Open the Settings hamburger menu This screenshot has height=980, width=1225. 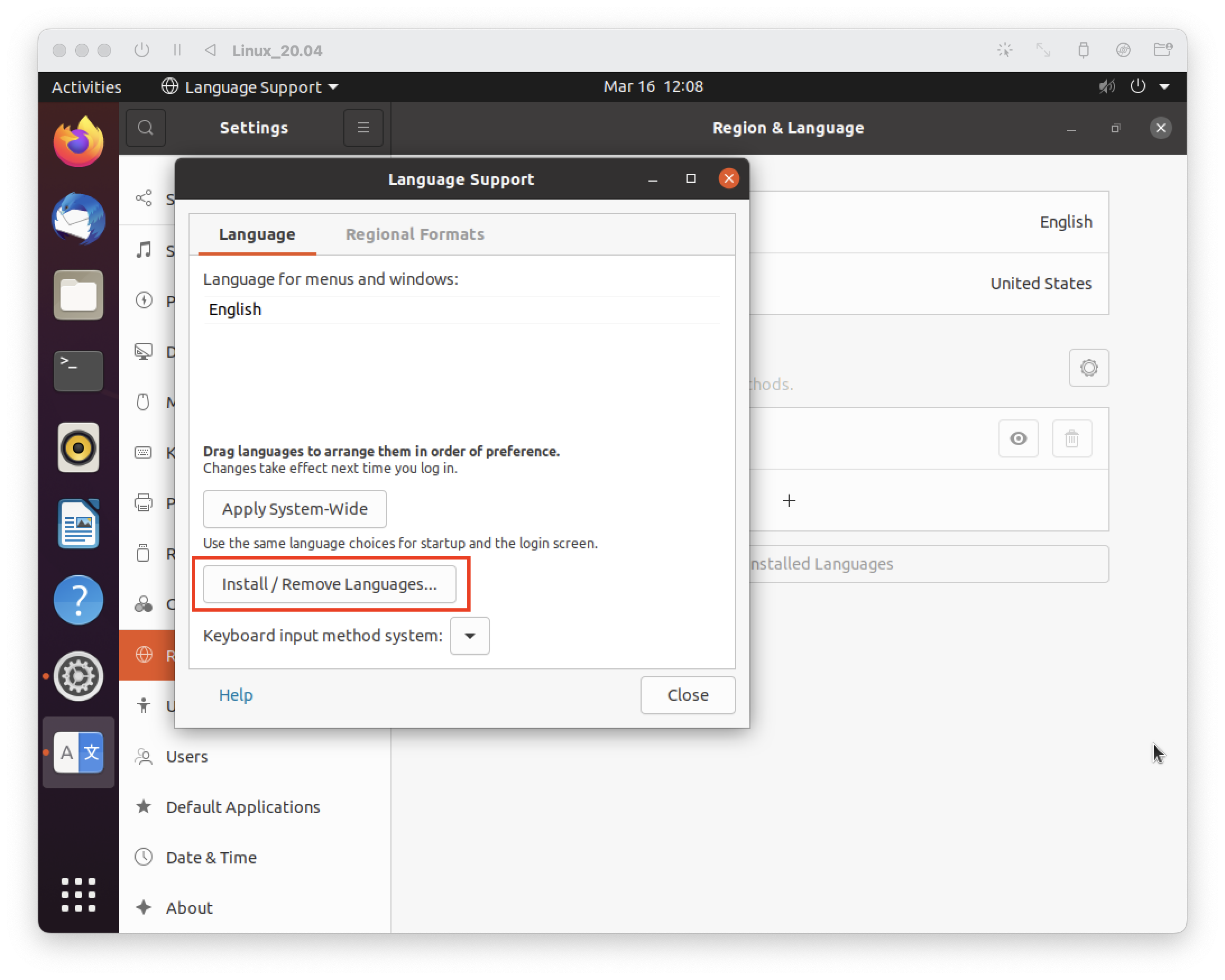click(363, 128)
